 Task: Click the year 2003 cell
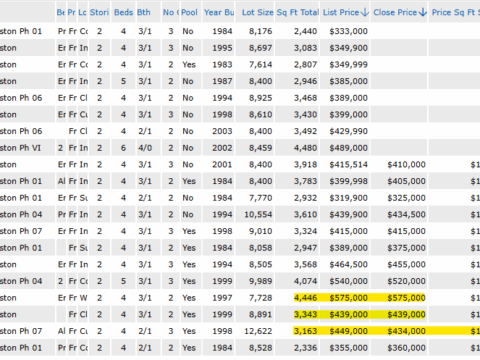click(x=222, y=131)
